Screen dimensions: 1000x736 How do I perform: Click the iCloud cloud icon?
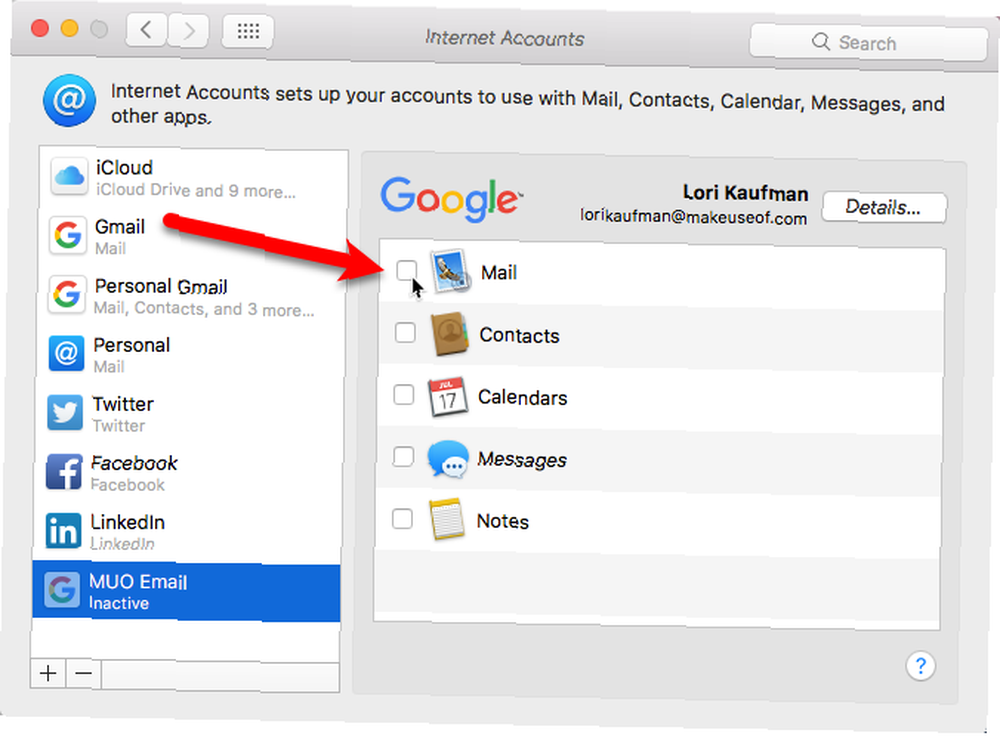coord(69,176)
